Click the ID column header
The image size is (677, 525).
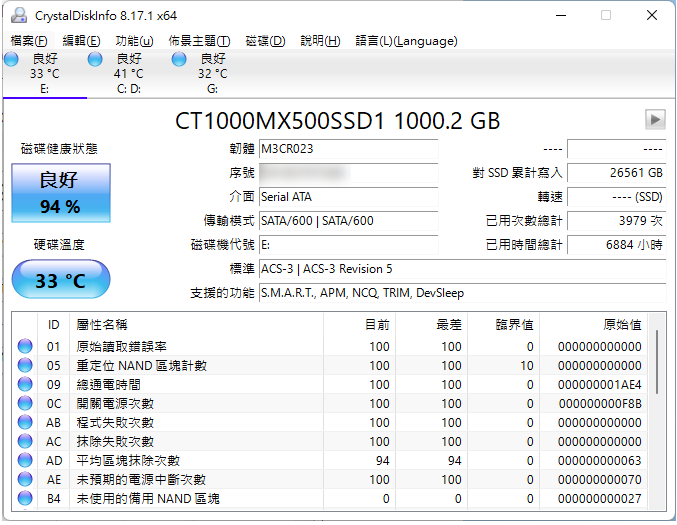[x=54, y=325]
